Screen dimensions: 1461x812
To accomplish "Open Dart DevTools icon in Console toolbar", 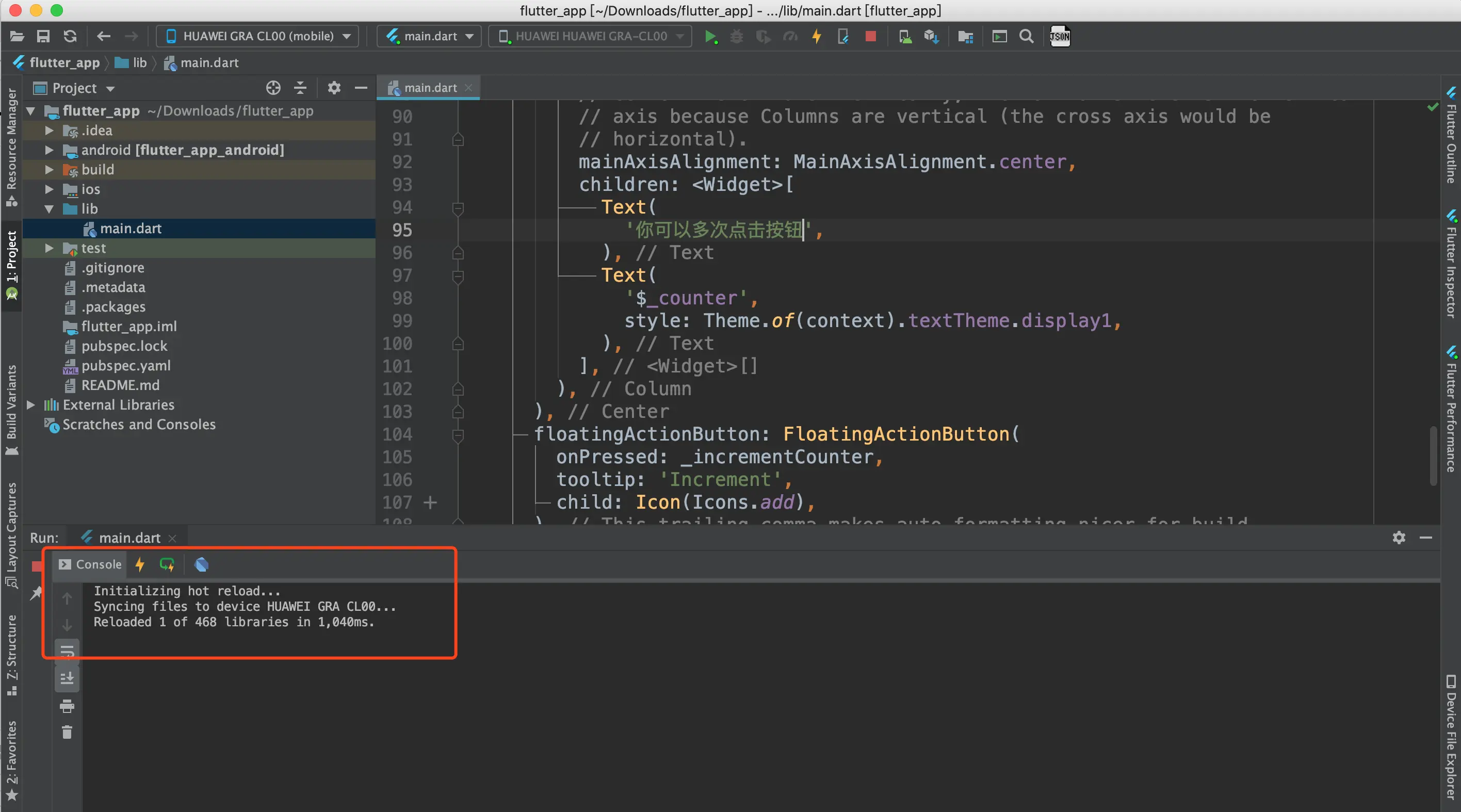I will pyautogui.click(x=201, y=564).
